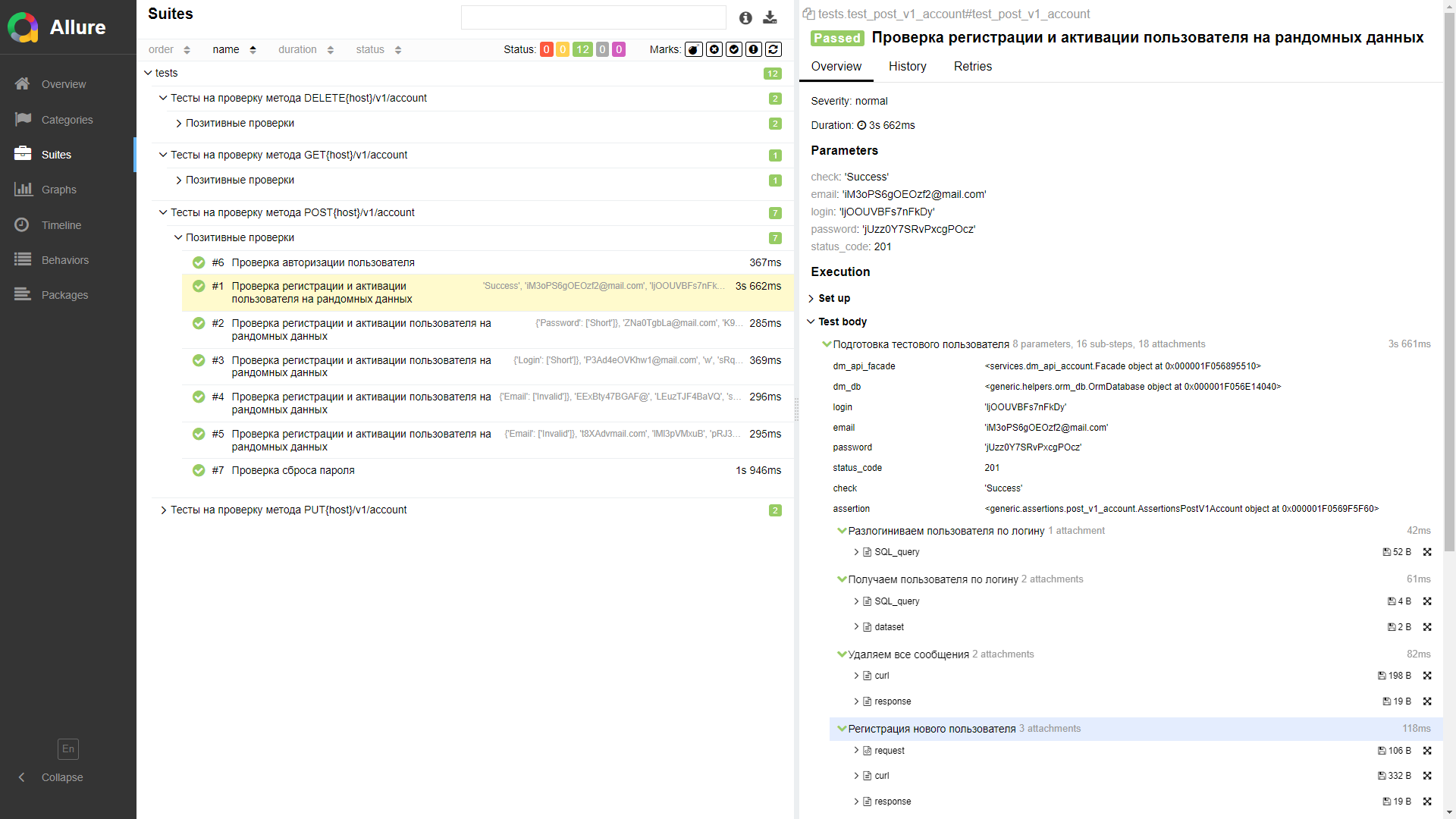Screen dimensions: 1456x819
Task: Toggle the flaky mark filter bomb icon
Action: point(694,49)
